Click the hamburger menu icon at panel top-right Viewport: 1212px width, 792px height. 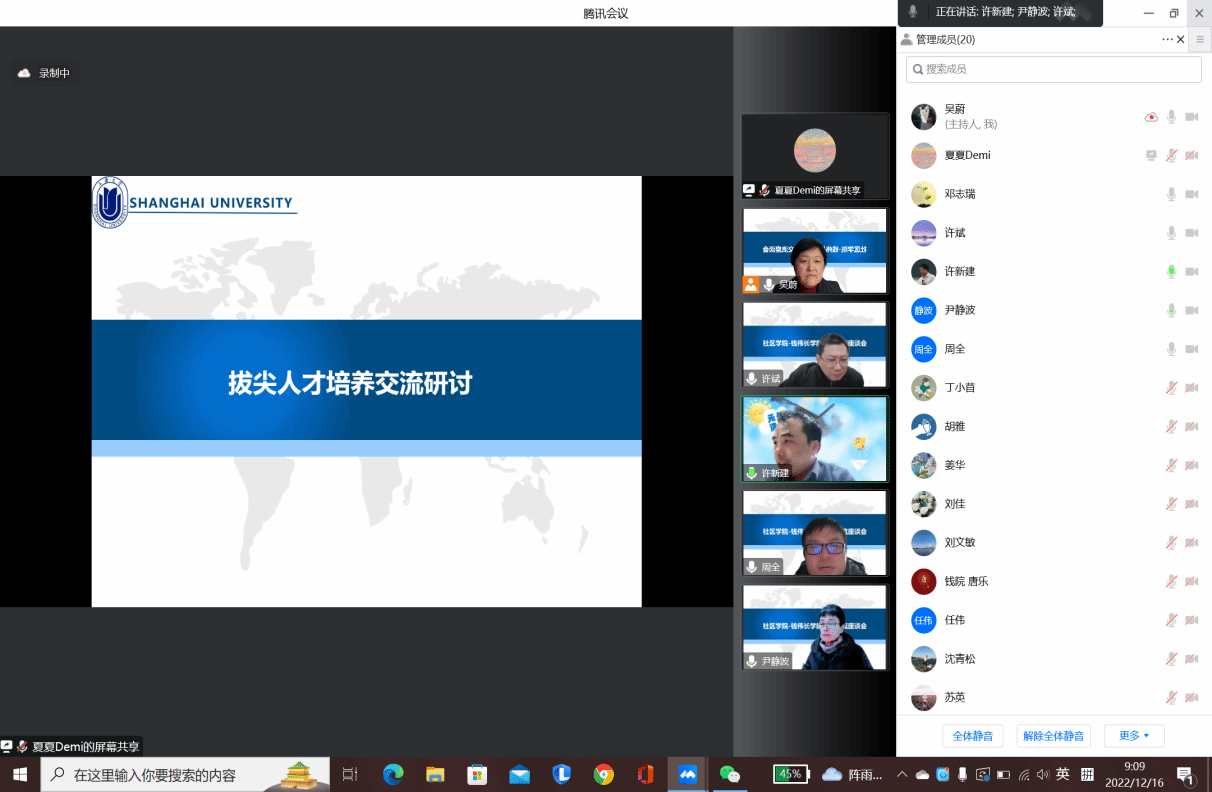pos(1200,39)
